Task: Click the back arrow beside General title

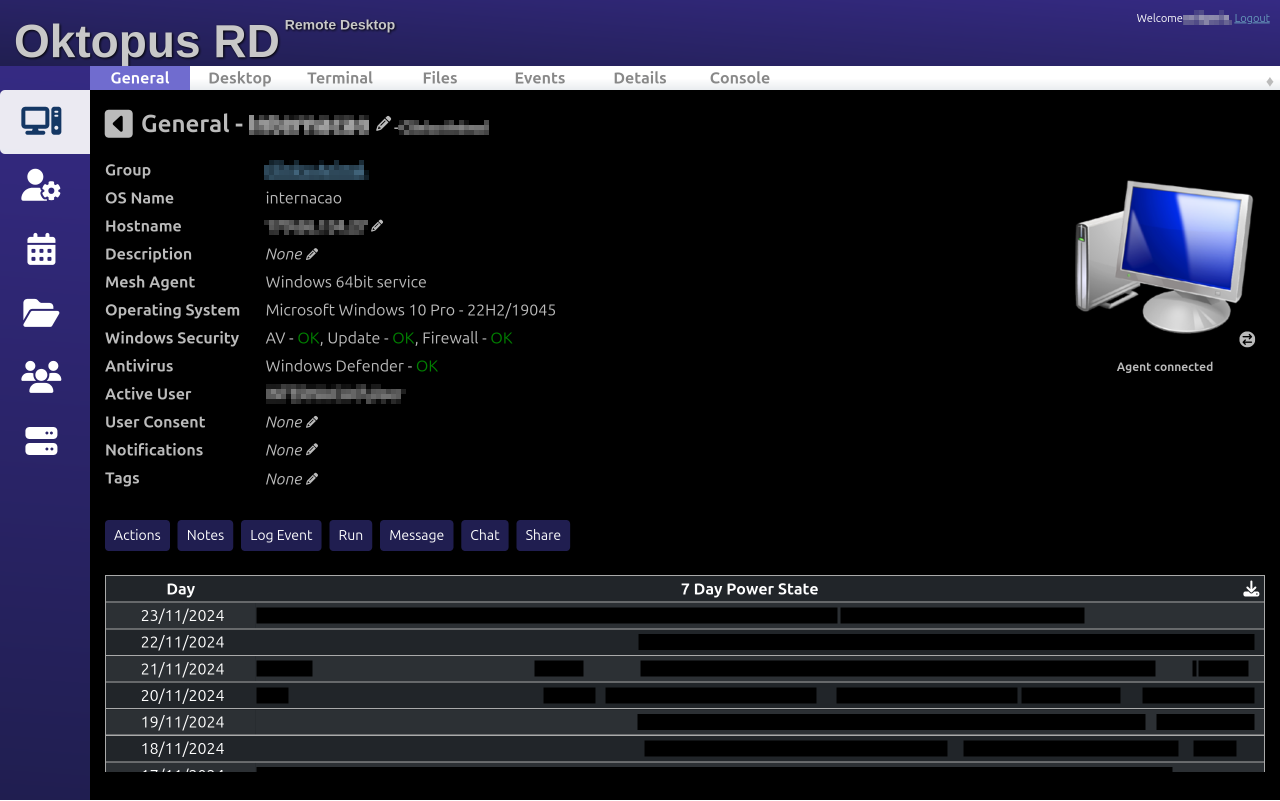Action: coord(119,124)
